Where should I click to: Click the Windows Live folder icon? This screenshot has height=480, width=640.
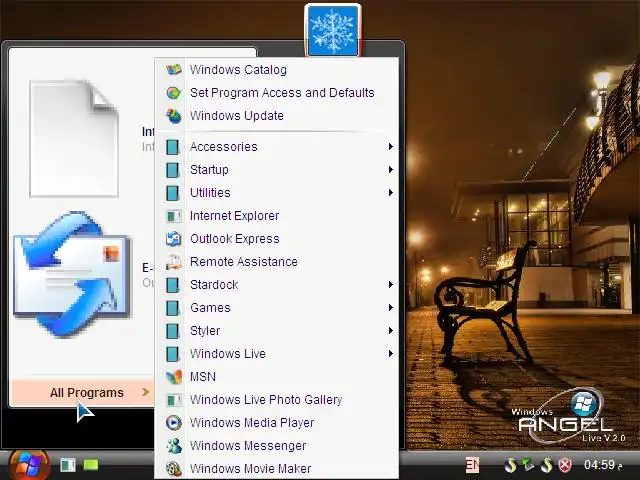pyautogui.click(x=173, y=354)
